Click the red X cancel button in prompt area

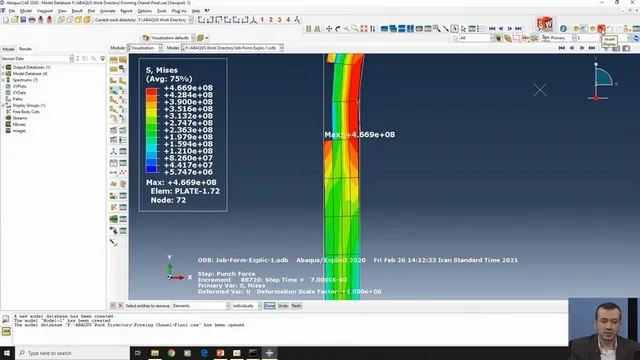[x=120, y=306]
